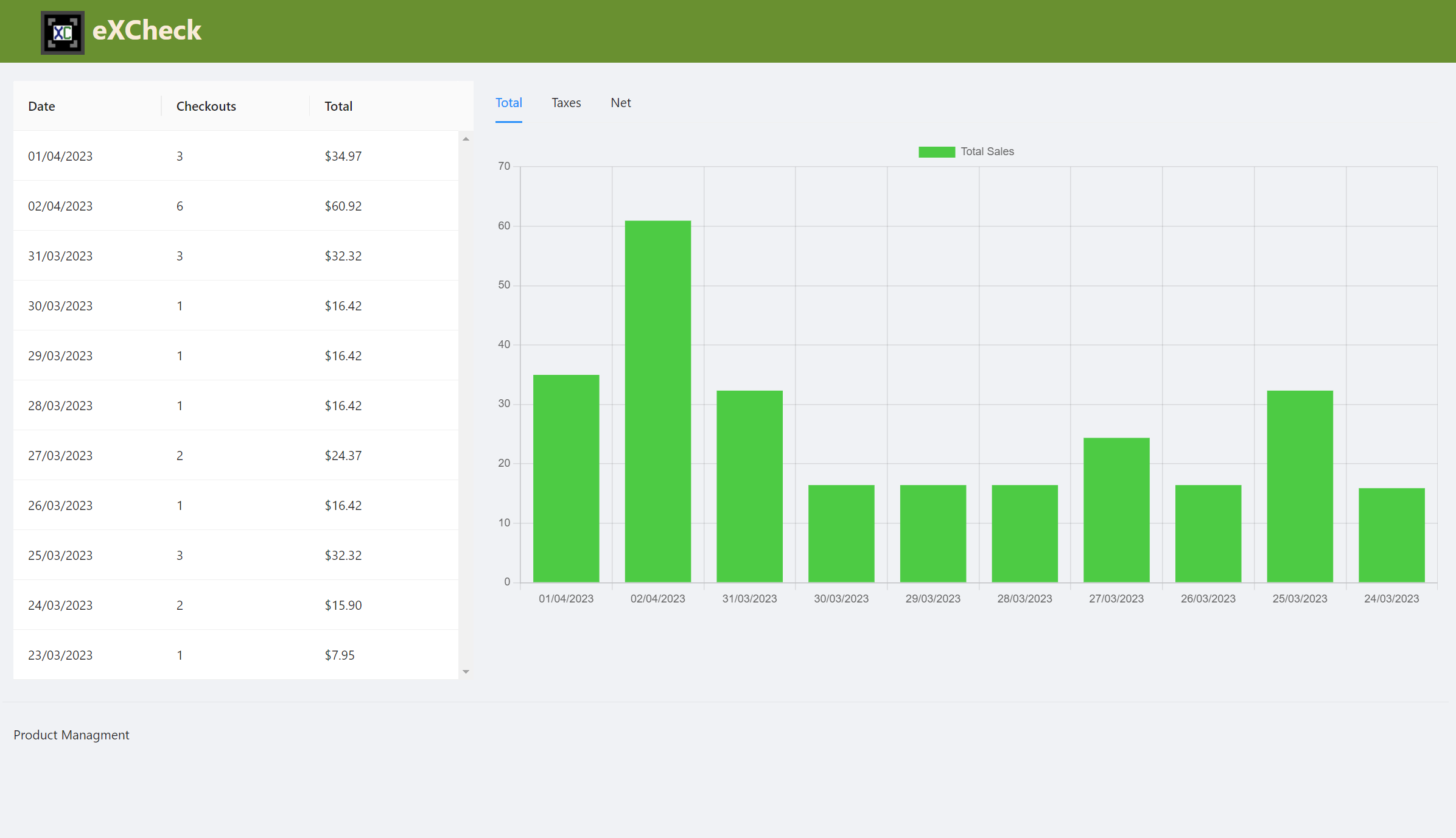
Task: Click the 25/03/2023 chart bar
Action: coord(1300,487)
